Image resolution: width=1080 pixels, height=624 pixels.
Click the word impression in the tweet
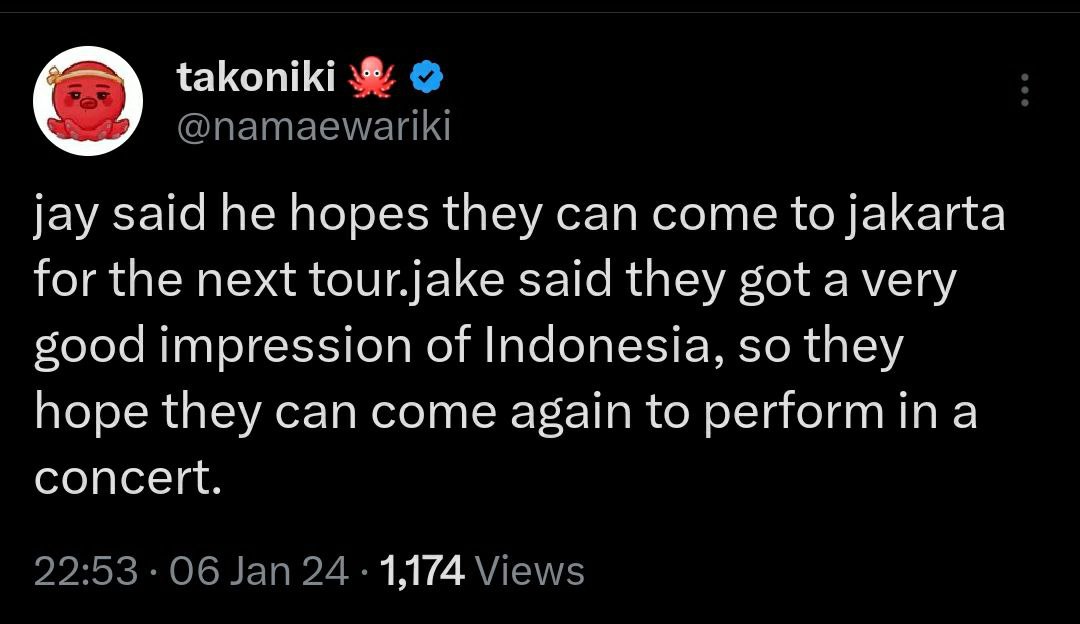pos(286,347)
